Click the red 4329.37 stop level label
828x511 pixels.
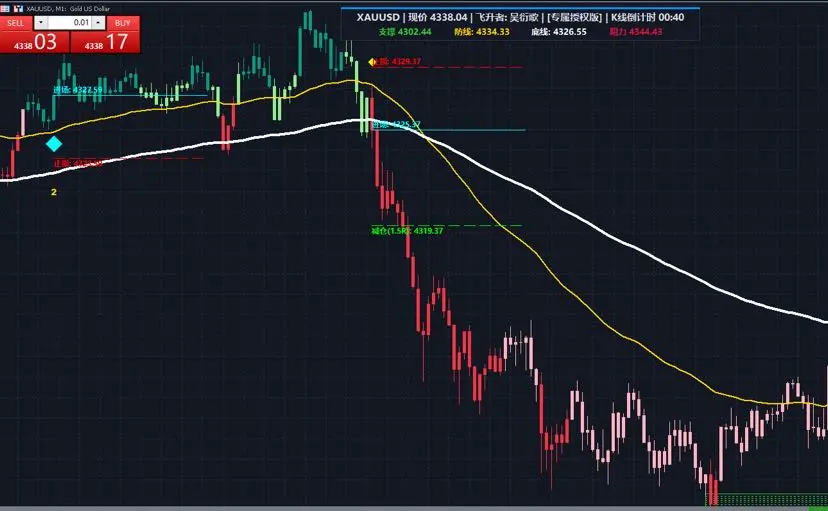pos(398,61)
